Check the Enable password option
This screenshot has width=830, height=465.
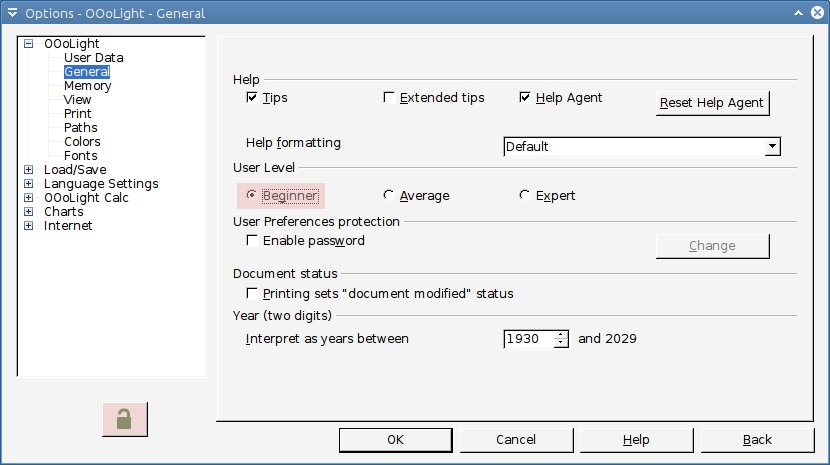pyautogui.click(x=252, y=240)
